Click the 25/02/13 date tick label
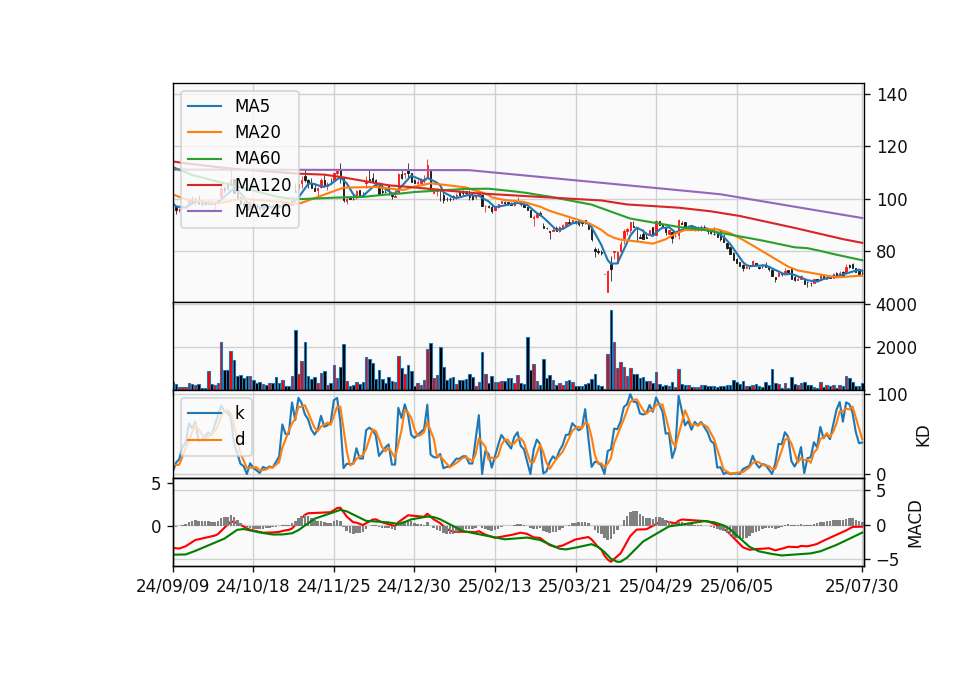960x690 pixels. click(495, 586)
